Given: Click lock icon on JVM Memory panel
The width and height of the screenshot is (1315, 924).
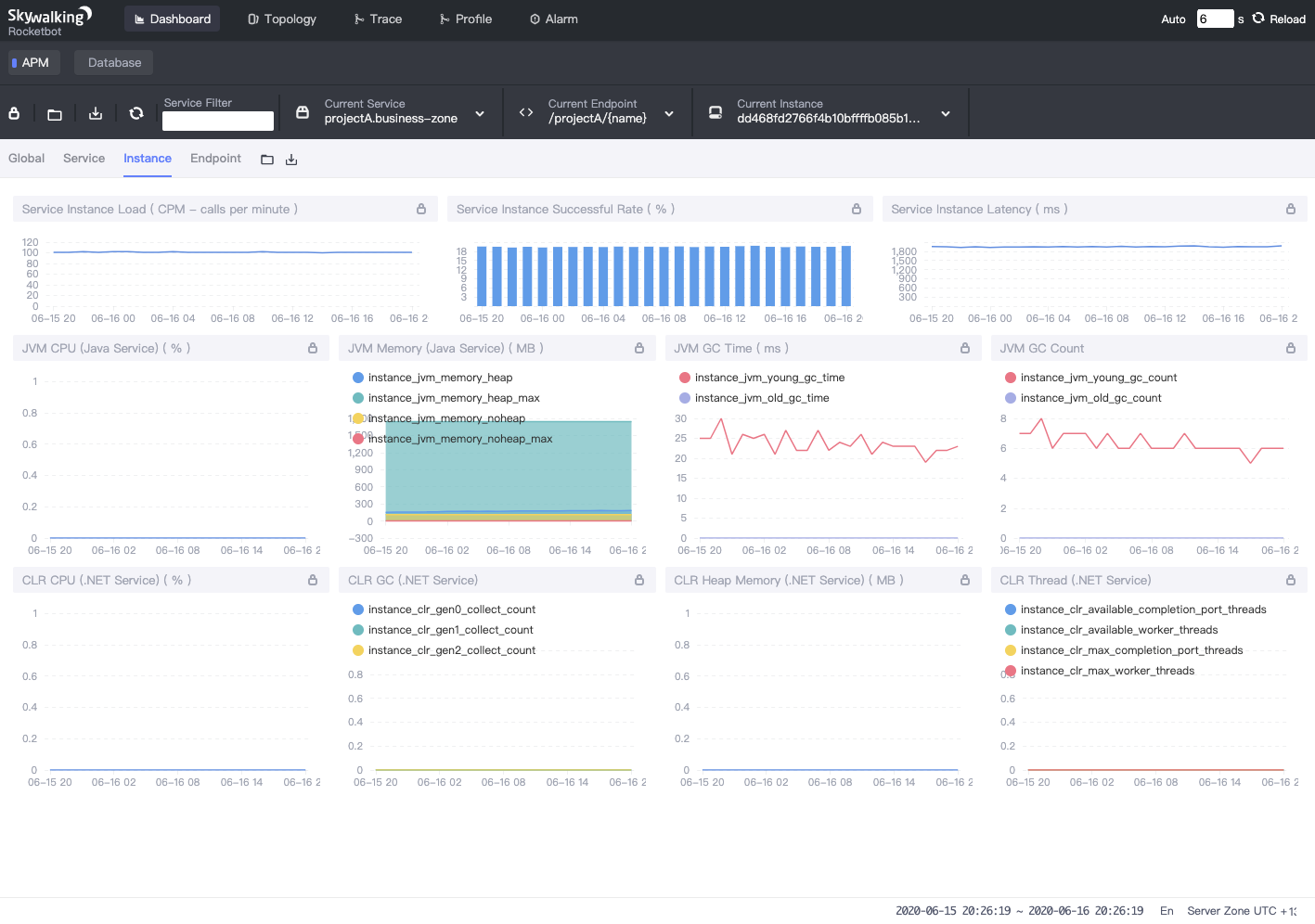Looking at the screenshot, I should pyautogui.click(x=639, y=348).
